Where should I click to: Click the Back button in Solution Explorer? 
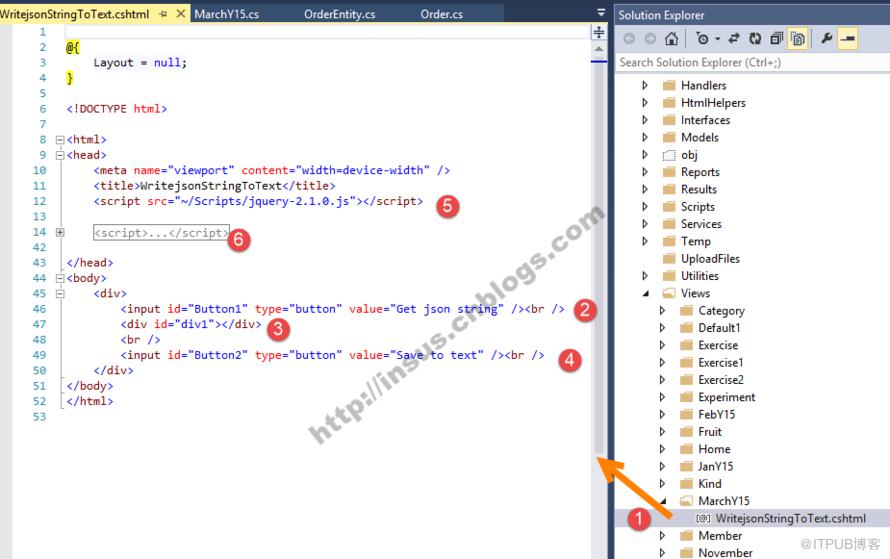click(x=629, y=39)
